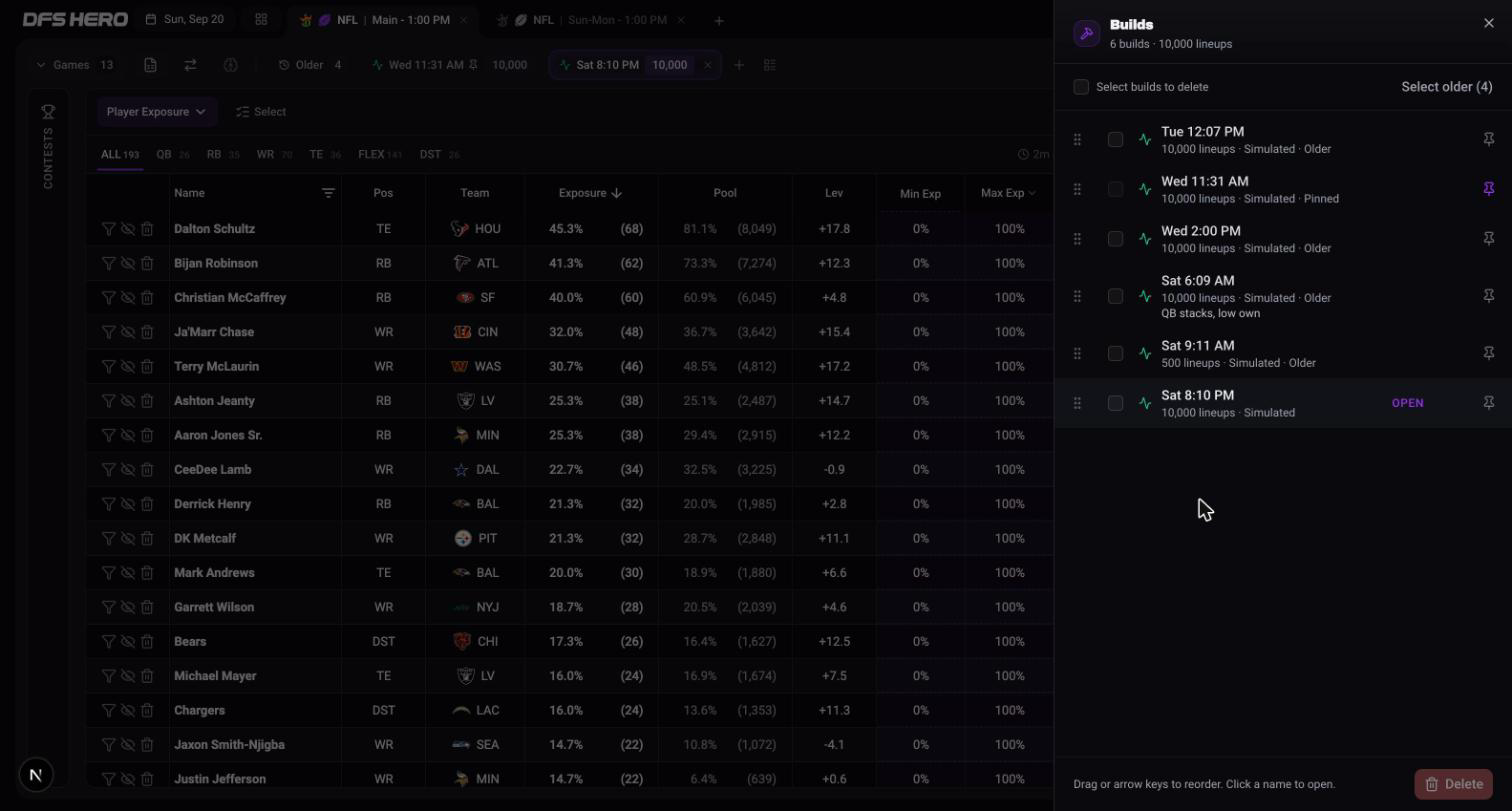Click the grid layout icon next to date
Screen dimensions: 1512x811
tap(261, 19)
